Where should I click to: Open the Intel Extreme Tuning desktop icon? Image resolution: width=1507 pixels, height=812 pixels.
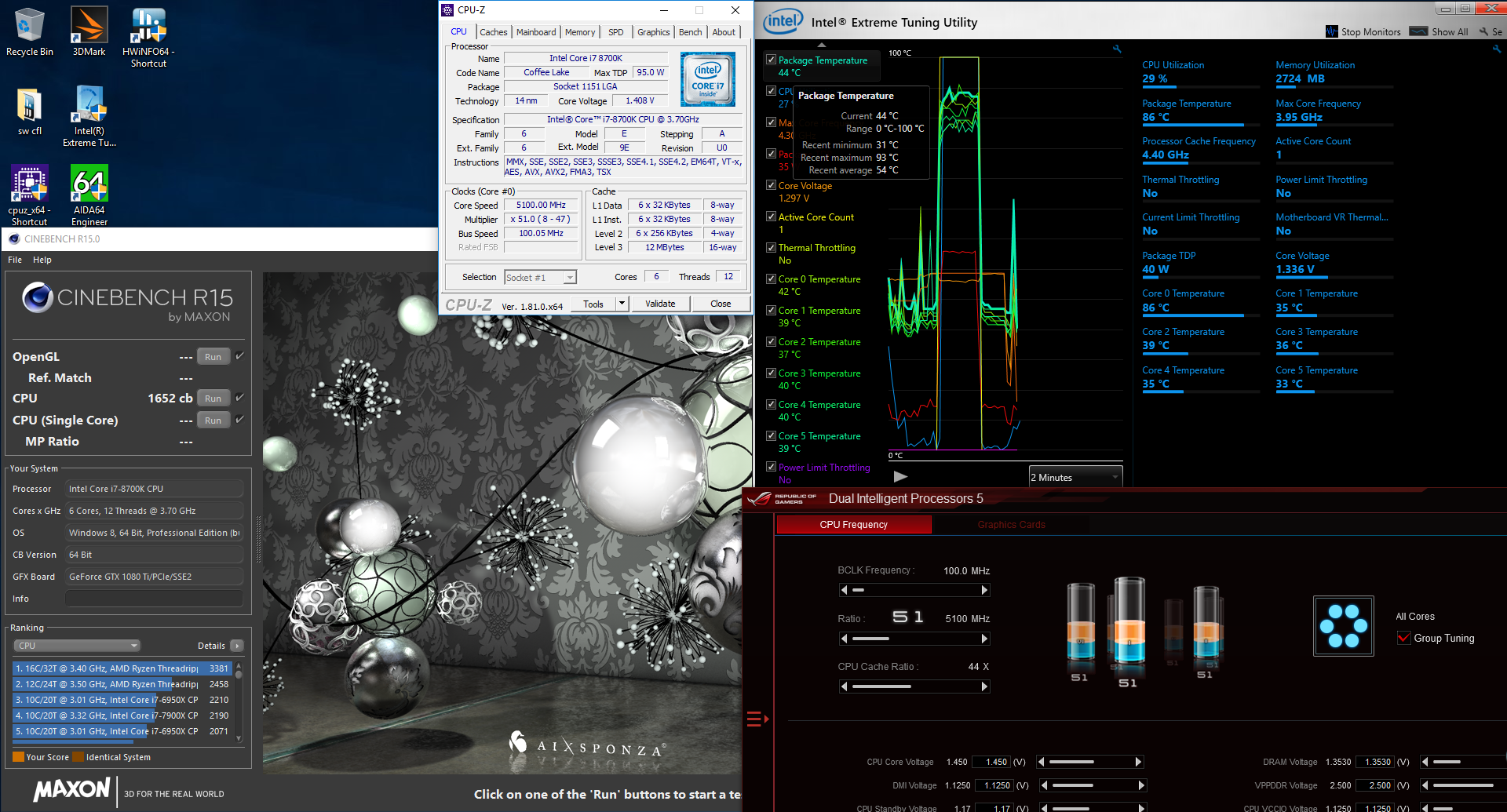point(89,115)
